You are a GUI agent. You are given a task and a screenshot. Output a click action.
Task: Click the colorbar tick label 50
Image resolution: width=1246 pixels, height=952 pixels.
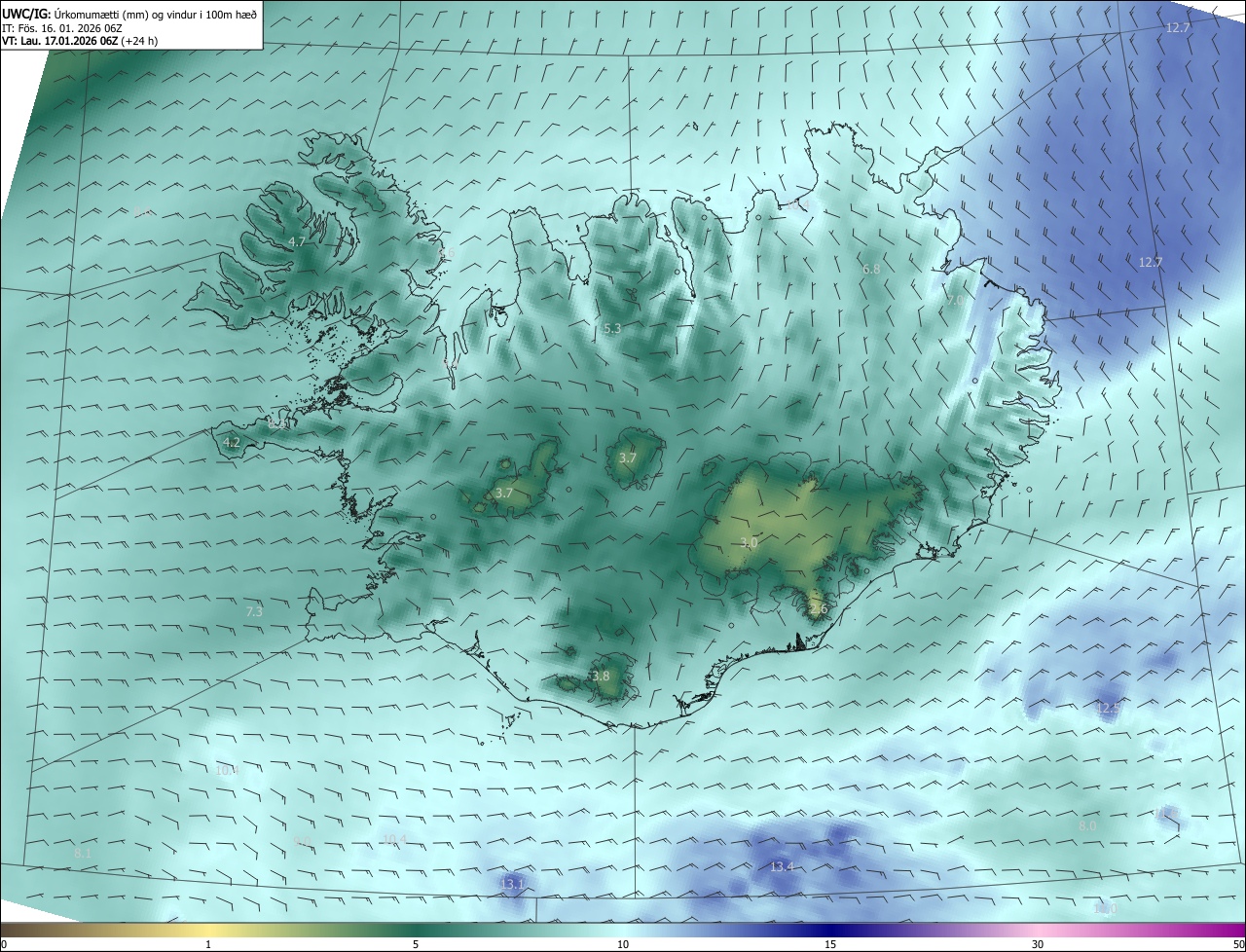[1238, 944]
